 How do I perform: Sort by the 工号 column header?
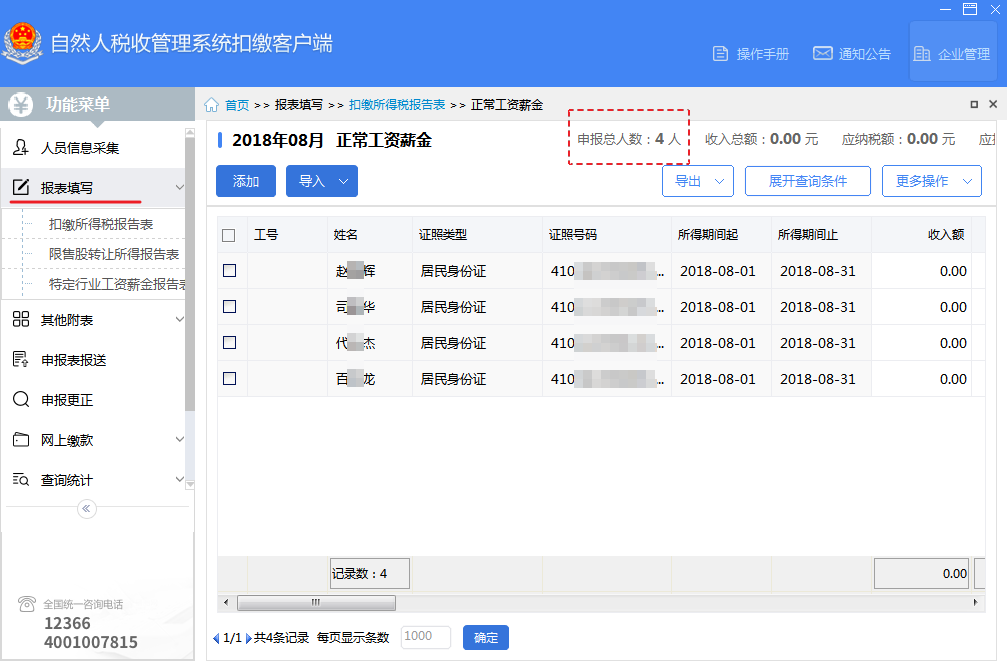(x=288, y=235)
